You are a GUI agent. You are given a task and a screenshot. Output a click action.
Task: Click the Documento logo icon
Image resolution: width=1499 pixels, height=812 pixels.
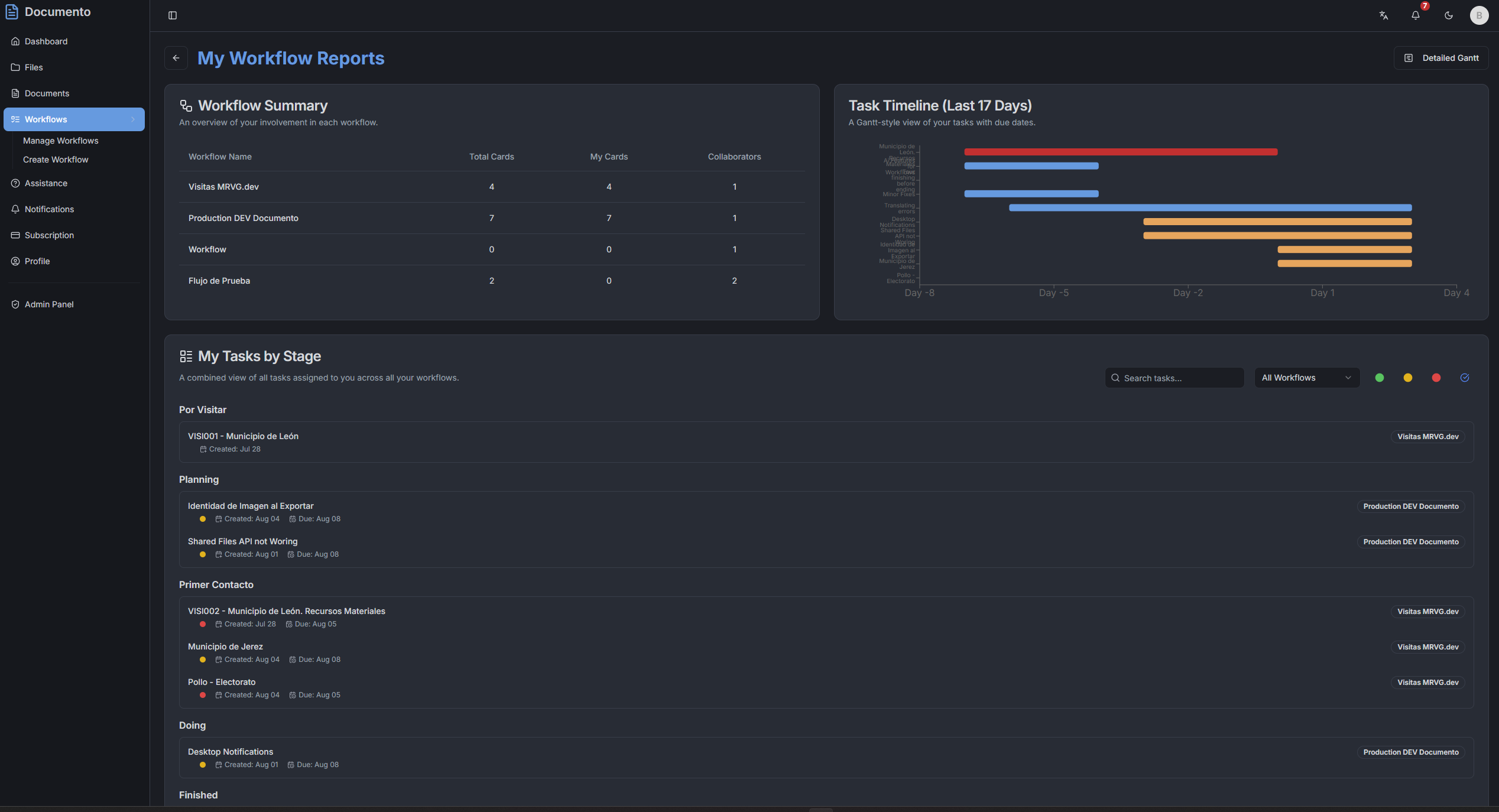click(12, 12)
